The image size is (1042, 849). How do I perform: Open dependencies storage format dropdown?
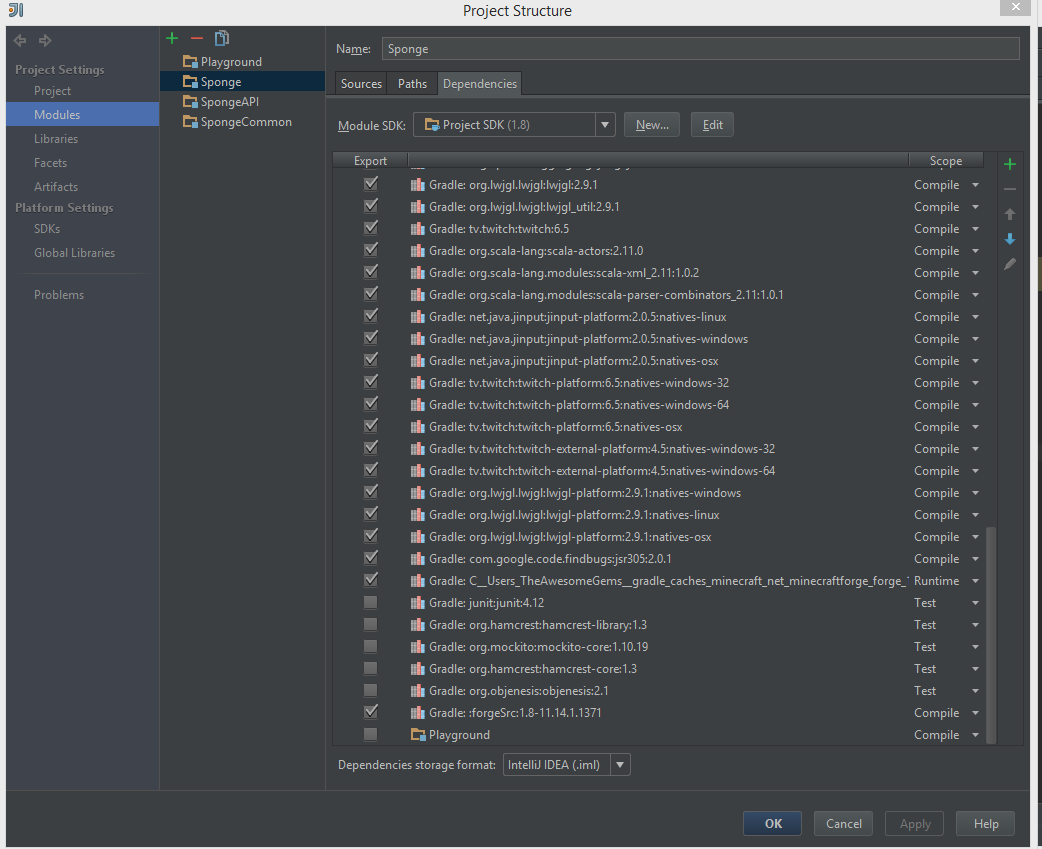[620, 765]
